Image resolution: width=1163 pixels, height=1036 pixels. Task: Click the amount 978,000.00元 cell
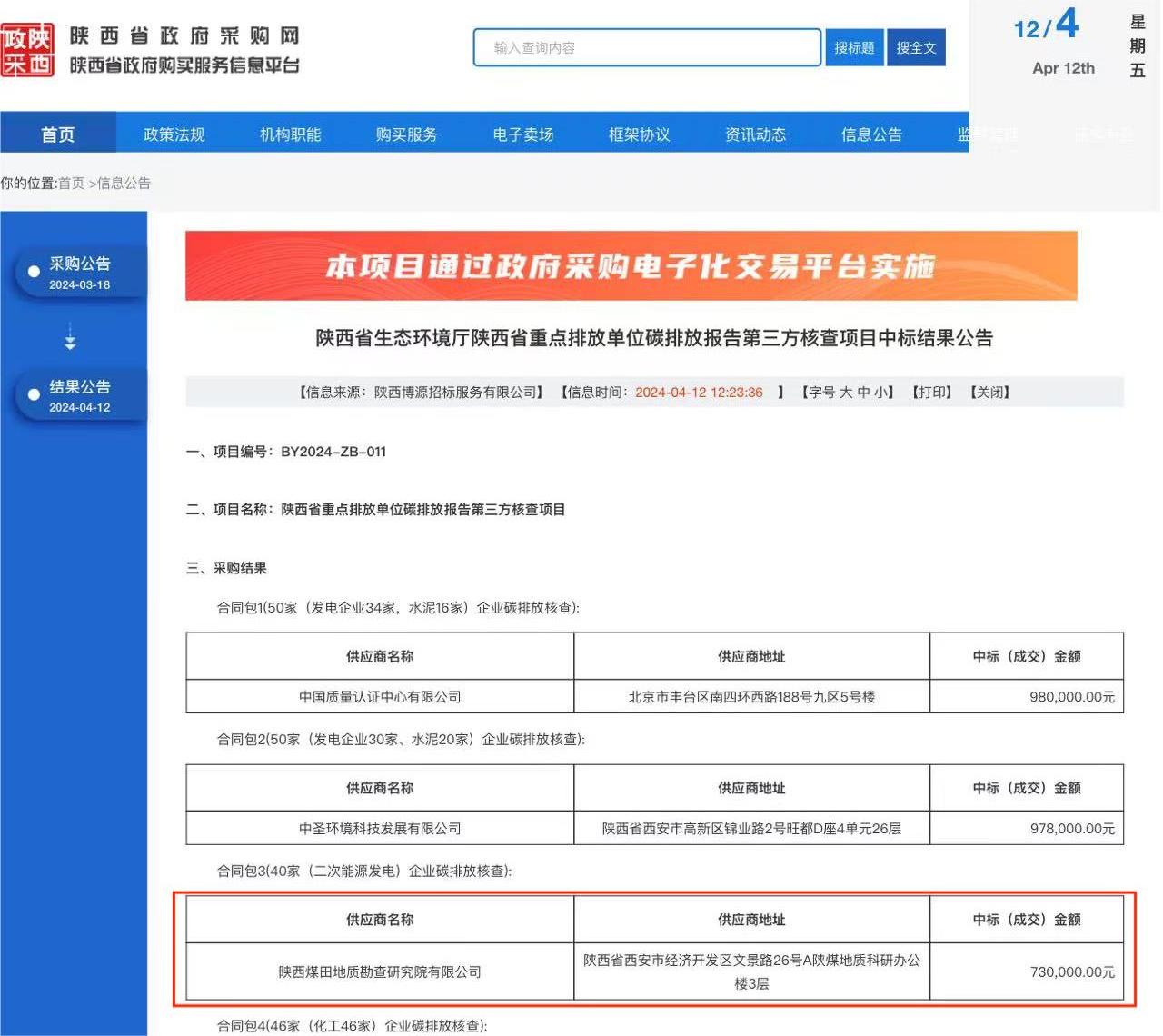[1027, 828]
